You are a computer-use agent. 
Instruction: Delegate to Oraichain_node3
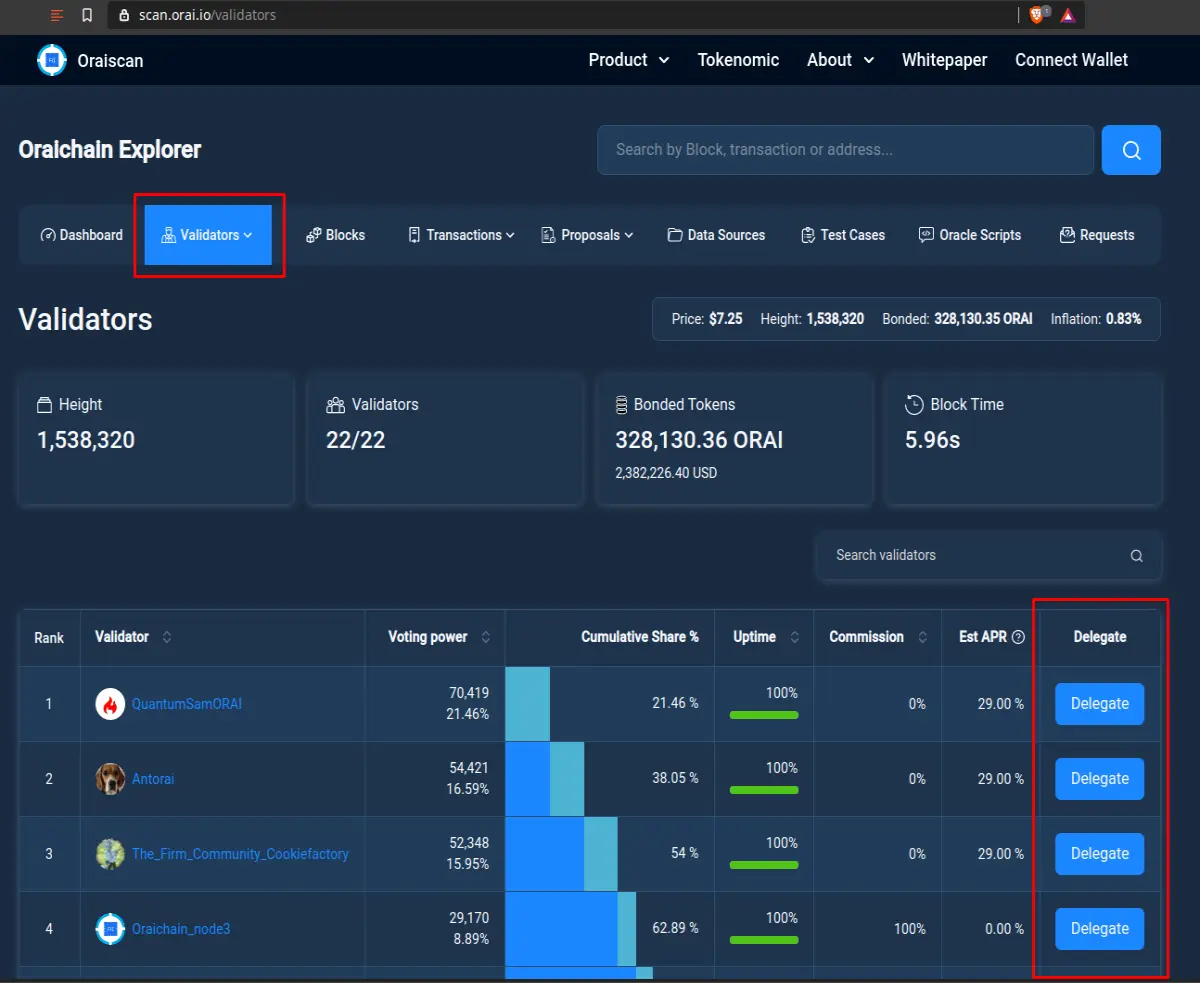[x=1099, y=929]
